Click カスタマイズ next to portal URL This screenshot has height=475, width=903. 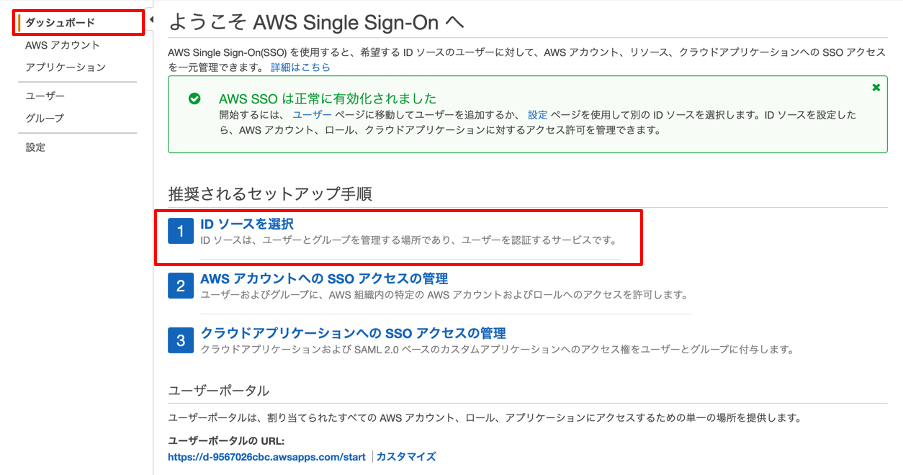click(x=406, y=457)
